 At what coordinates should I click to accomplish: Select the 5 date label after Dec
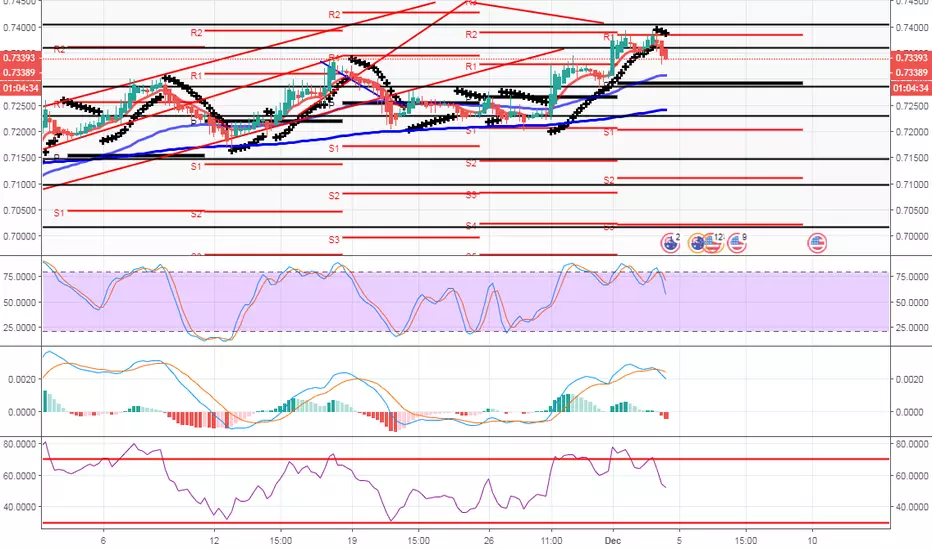tap(679, 540)
